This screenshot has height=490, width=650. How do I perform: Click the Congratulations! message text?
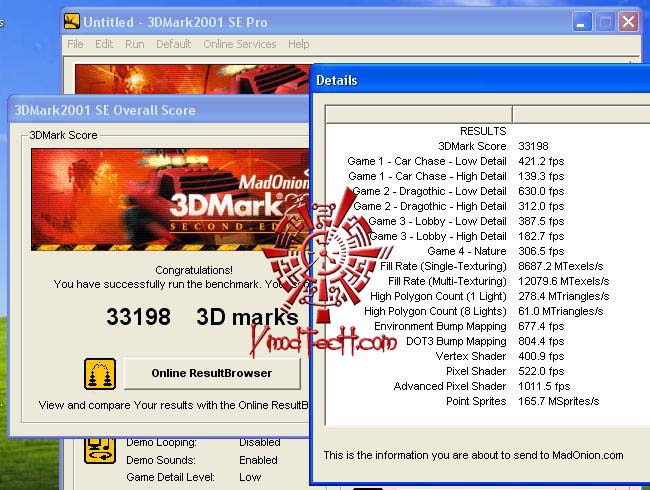[194, 270]
